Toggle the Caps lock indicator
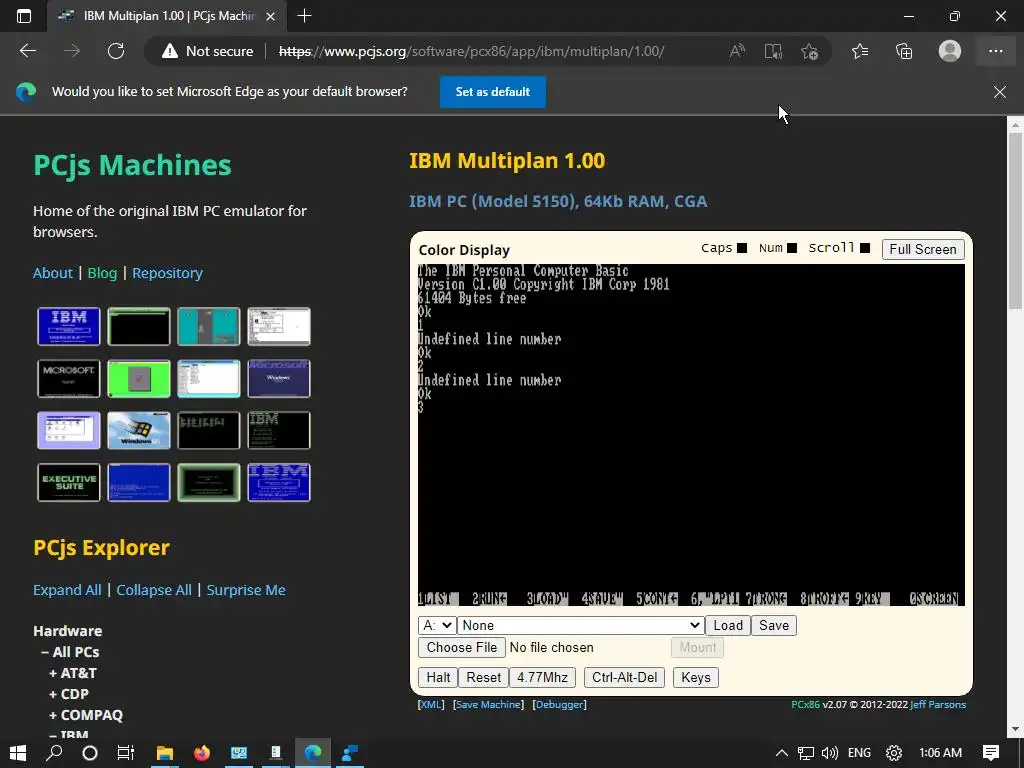Image resolution: width=1024 pixels, height=768 pixels. pos(742,248)
